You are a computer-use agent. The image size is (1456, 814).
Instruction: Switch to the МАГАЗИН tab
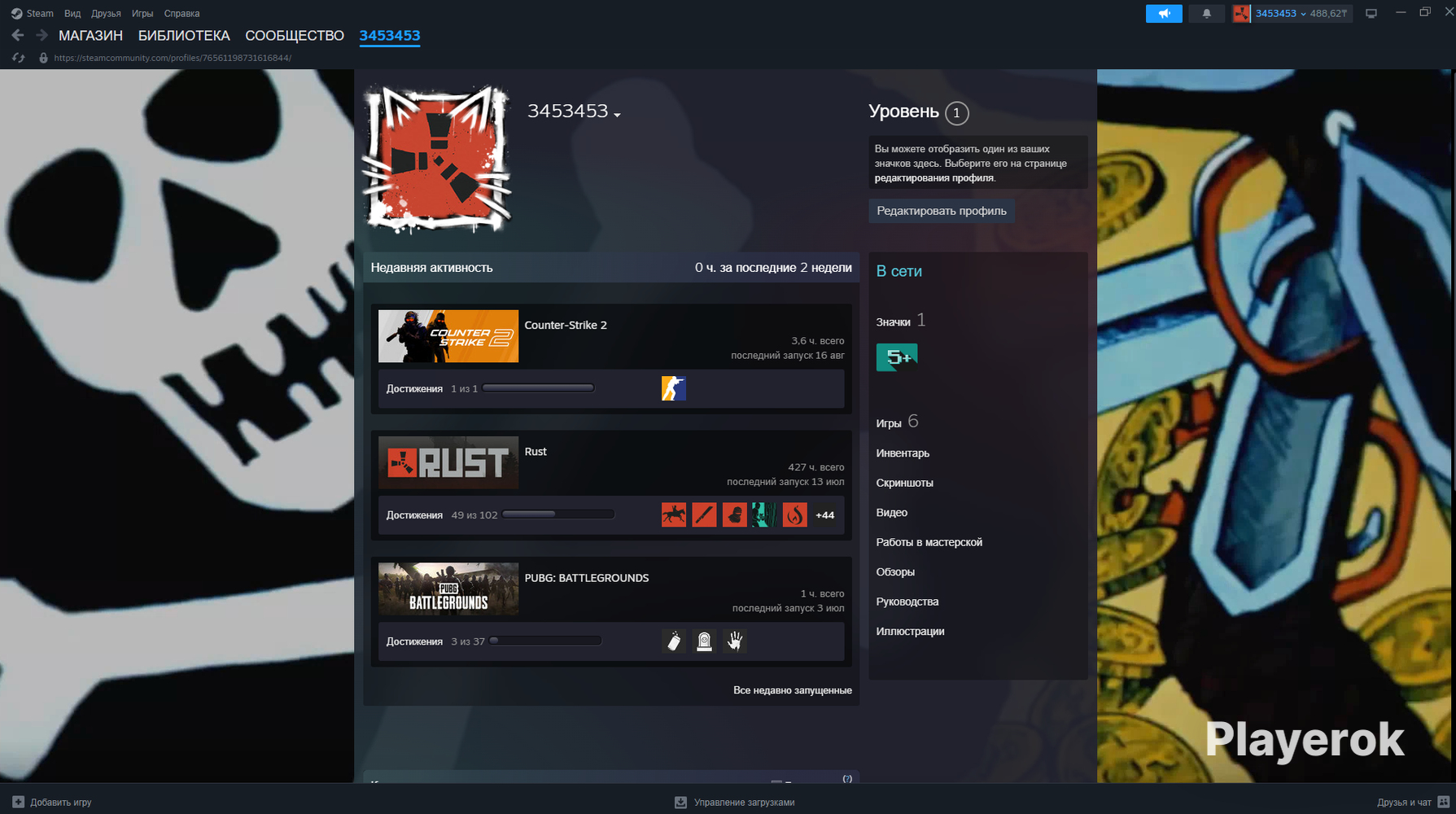(x=90, y=36)
